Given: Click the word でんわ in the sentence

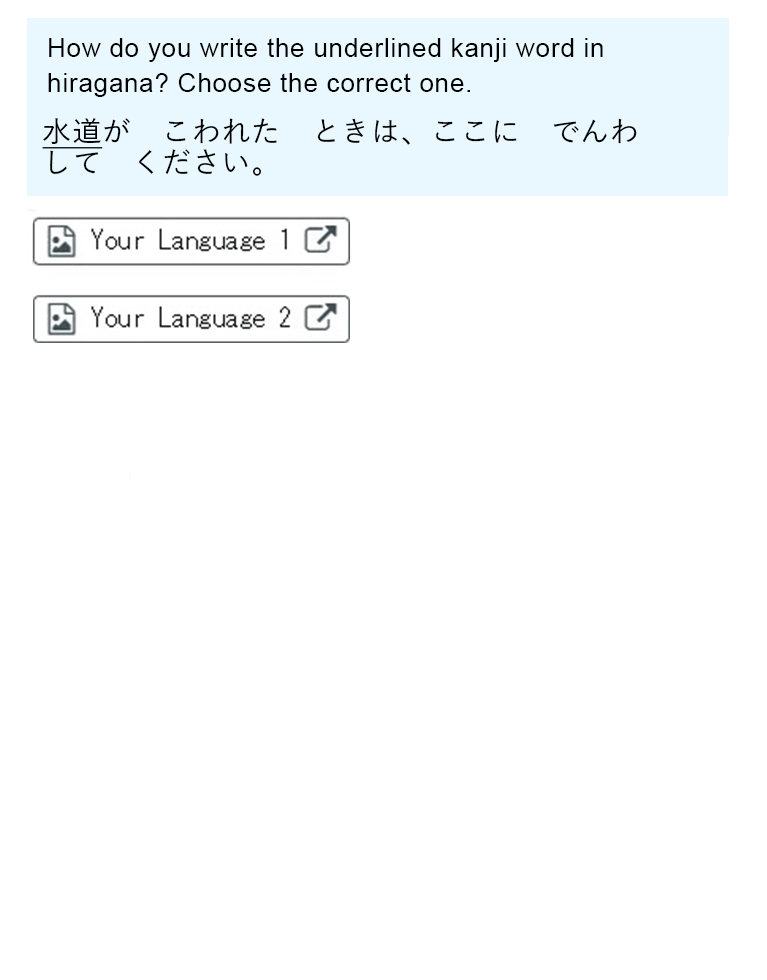Looking at the screenshot, I should (596, 132).
